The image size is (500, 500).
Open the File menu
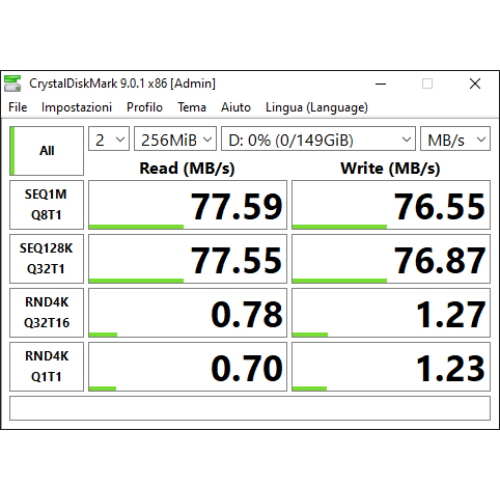[x=18, y=107]
